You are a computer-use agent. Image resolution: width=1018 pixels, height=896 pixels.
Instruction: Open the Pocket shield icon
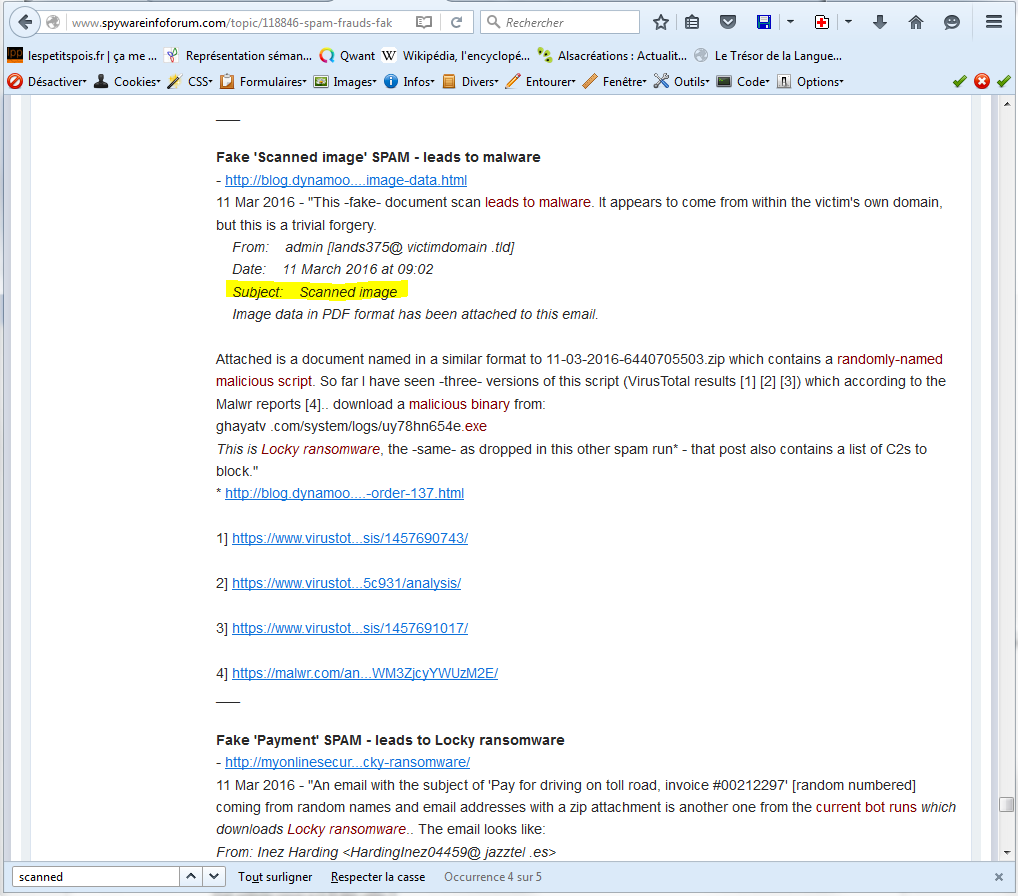pos(729,22)
